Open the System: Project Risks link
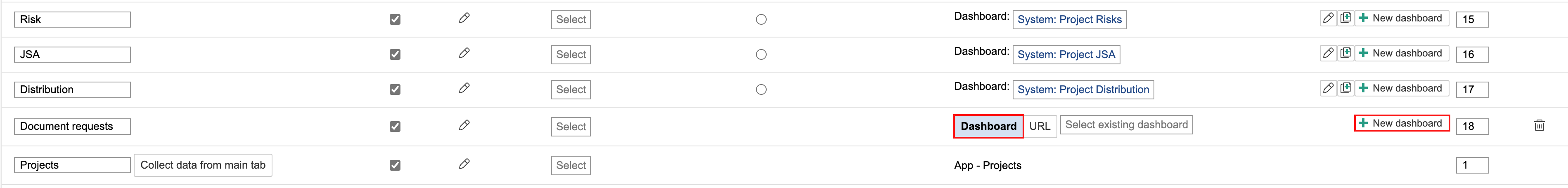This screenshot has width=1568, height=188. pos(1069,19)
